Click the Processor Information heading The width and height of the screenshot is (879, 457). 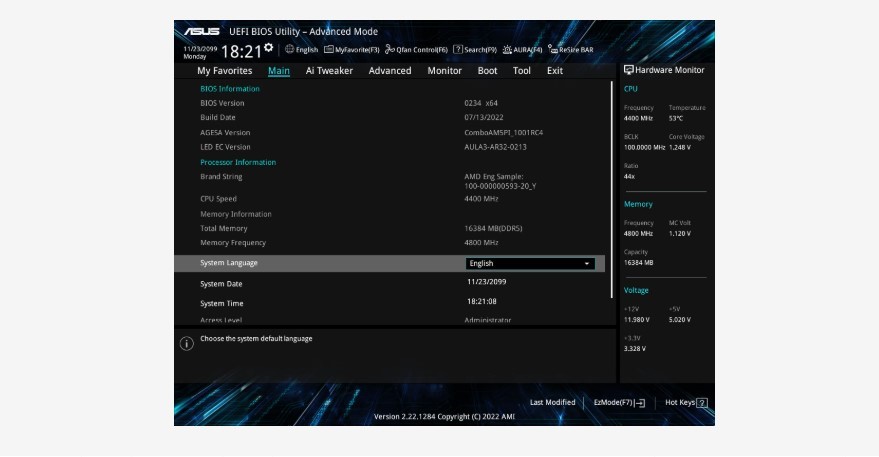click(238, 163)
